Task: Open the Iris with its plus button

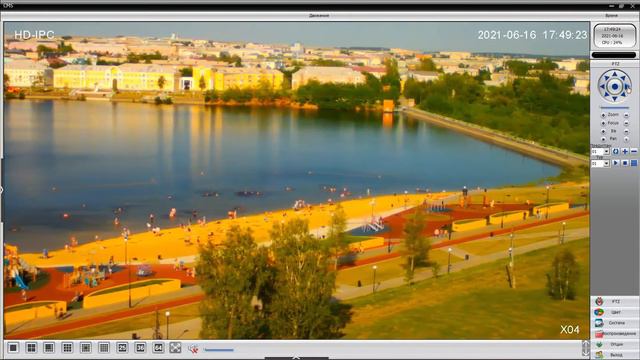Action: click(603, 131)
